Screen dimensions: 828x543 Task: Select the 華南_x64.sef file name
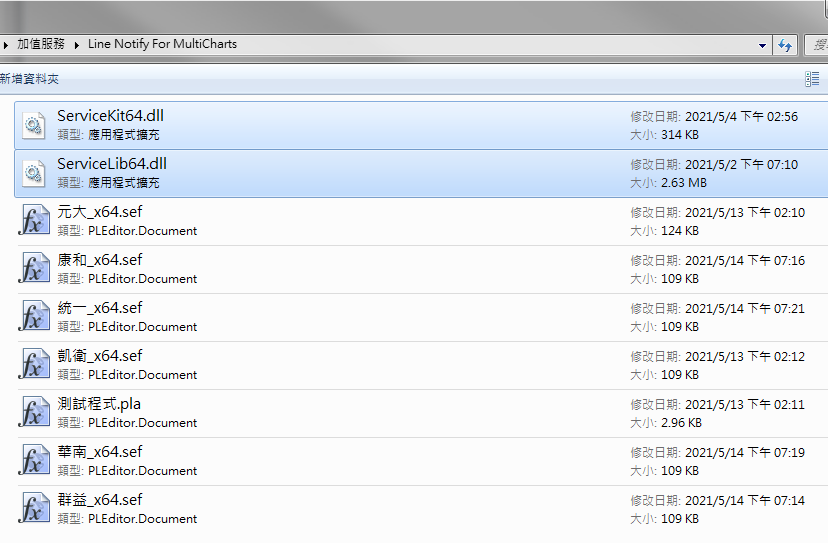(100, 452)
